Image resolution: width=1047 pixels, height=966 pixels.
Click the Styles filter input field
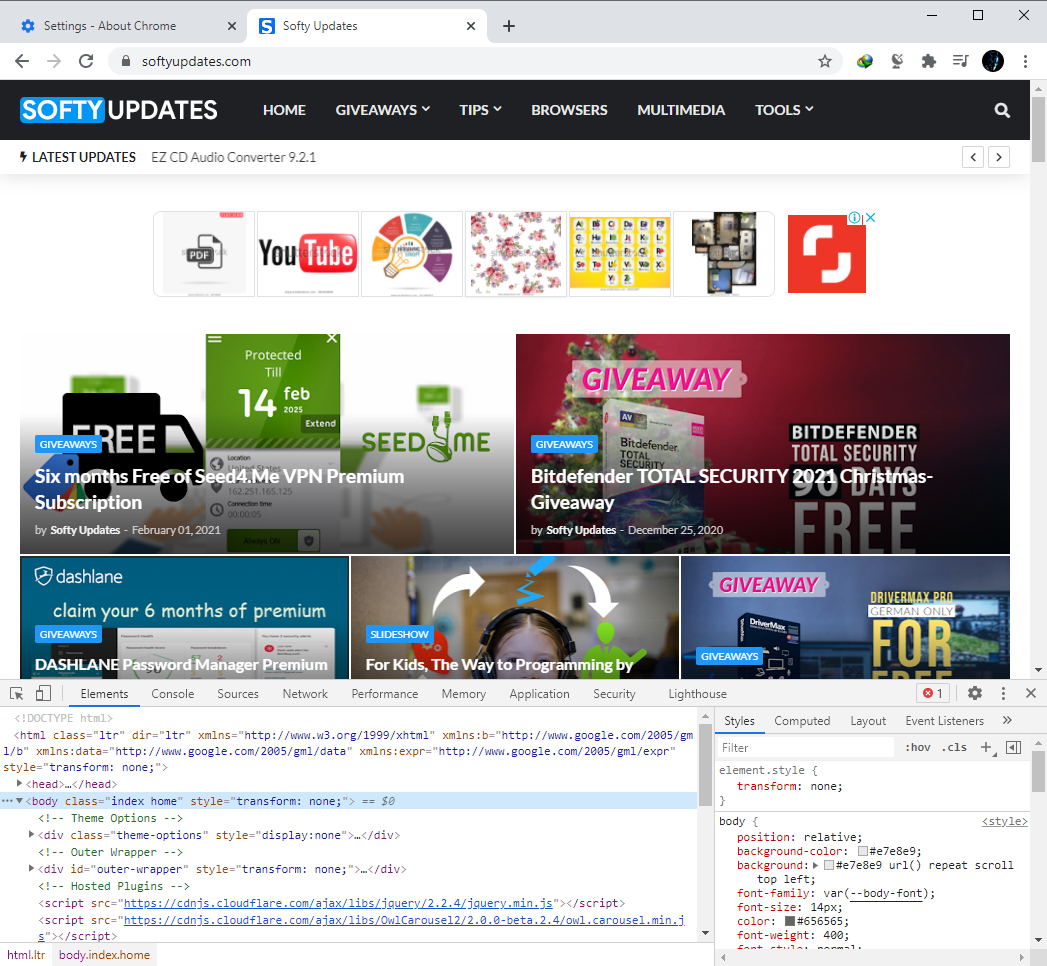tap(805, 748)
